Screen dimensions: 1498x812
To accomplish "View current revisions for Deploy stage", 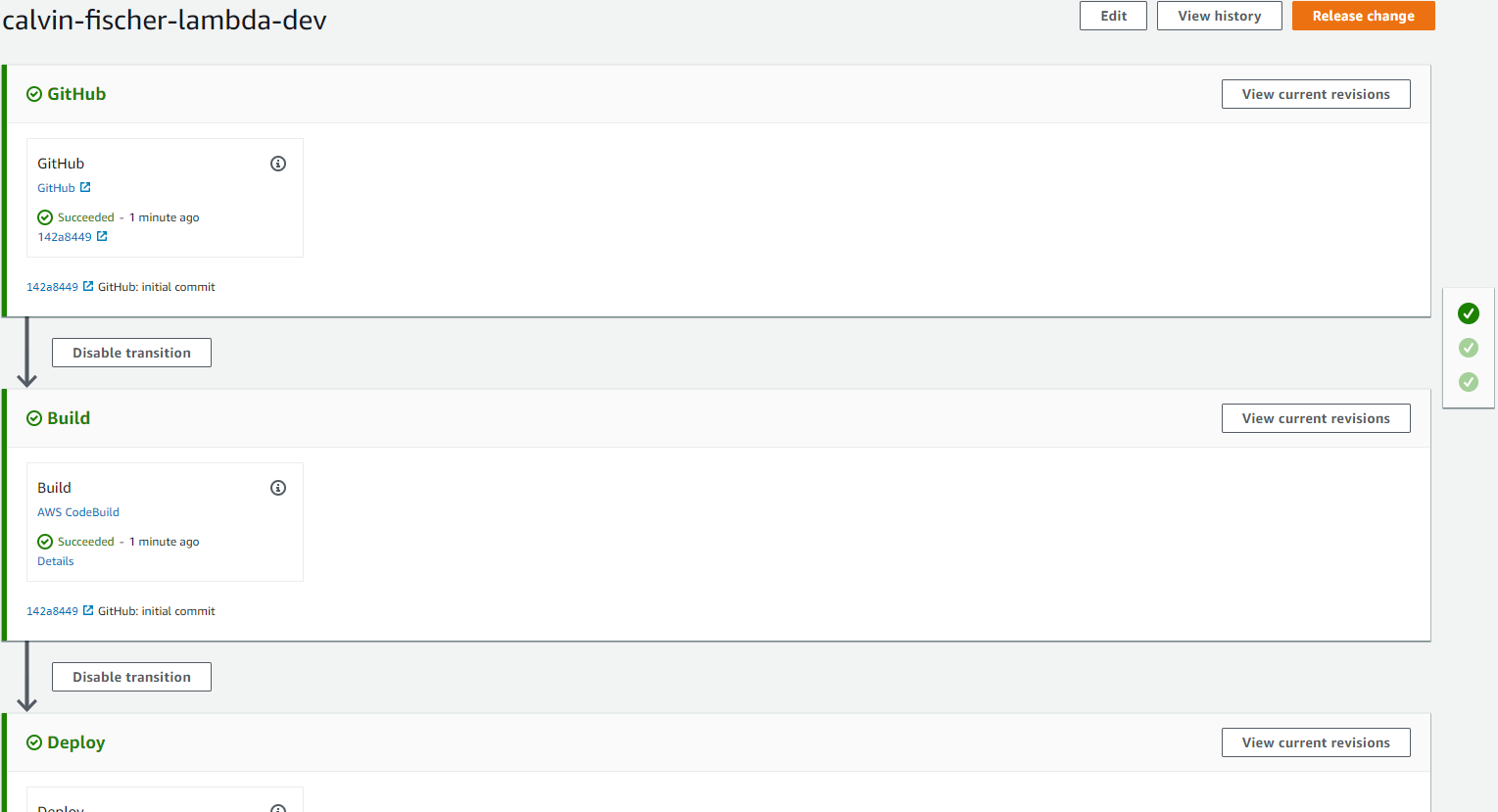I will click(x=1316, y=742).
